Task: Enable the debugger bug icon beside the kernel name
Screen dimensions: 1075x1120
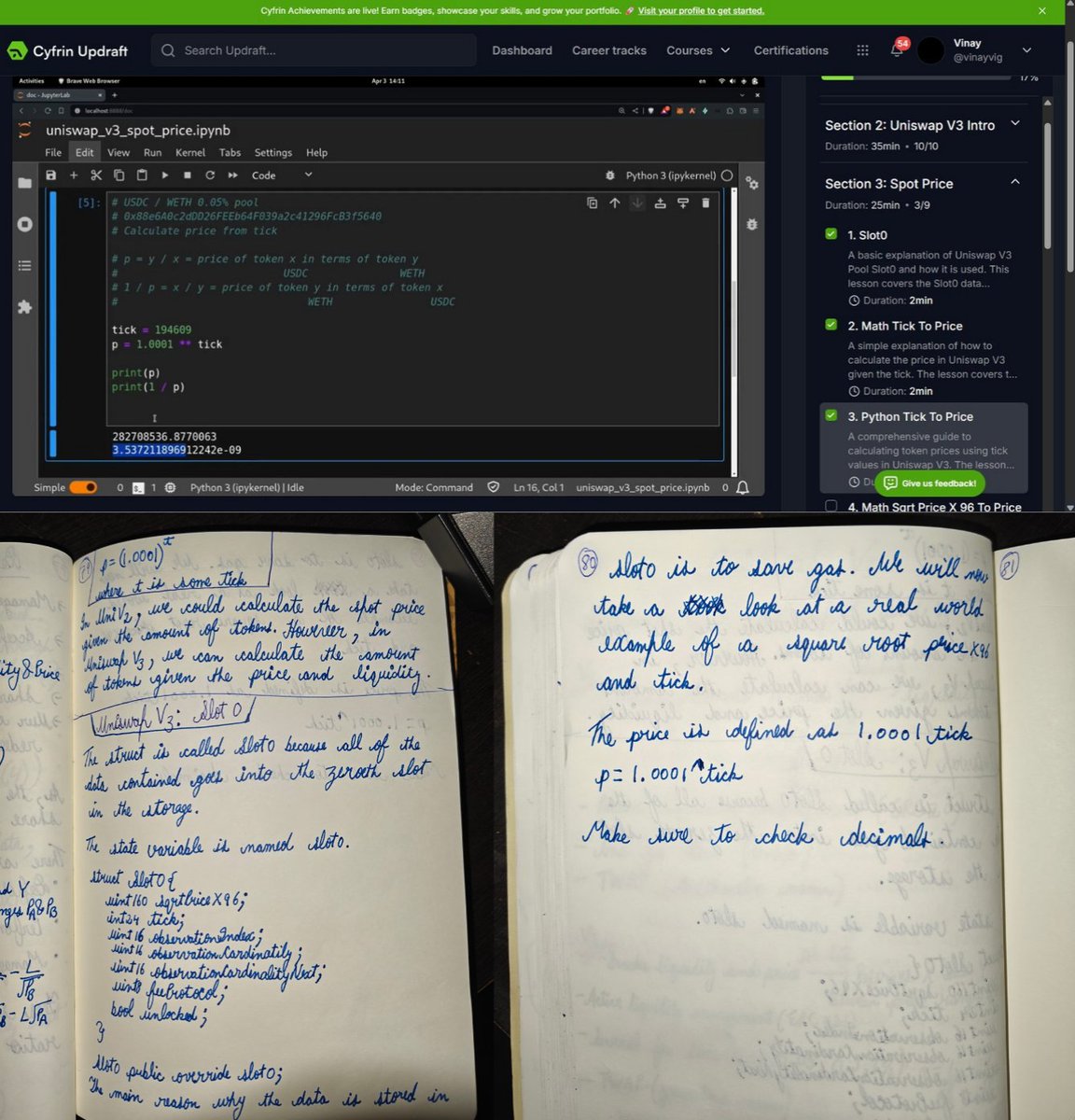Action: click(x=610, y=175)
